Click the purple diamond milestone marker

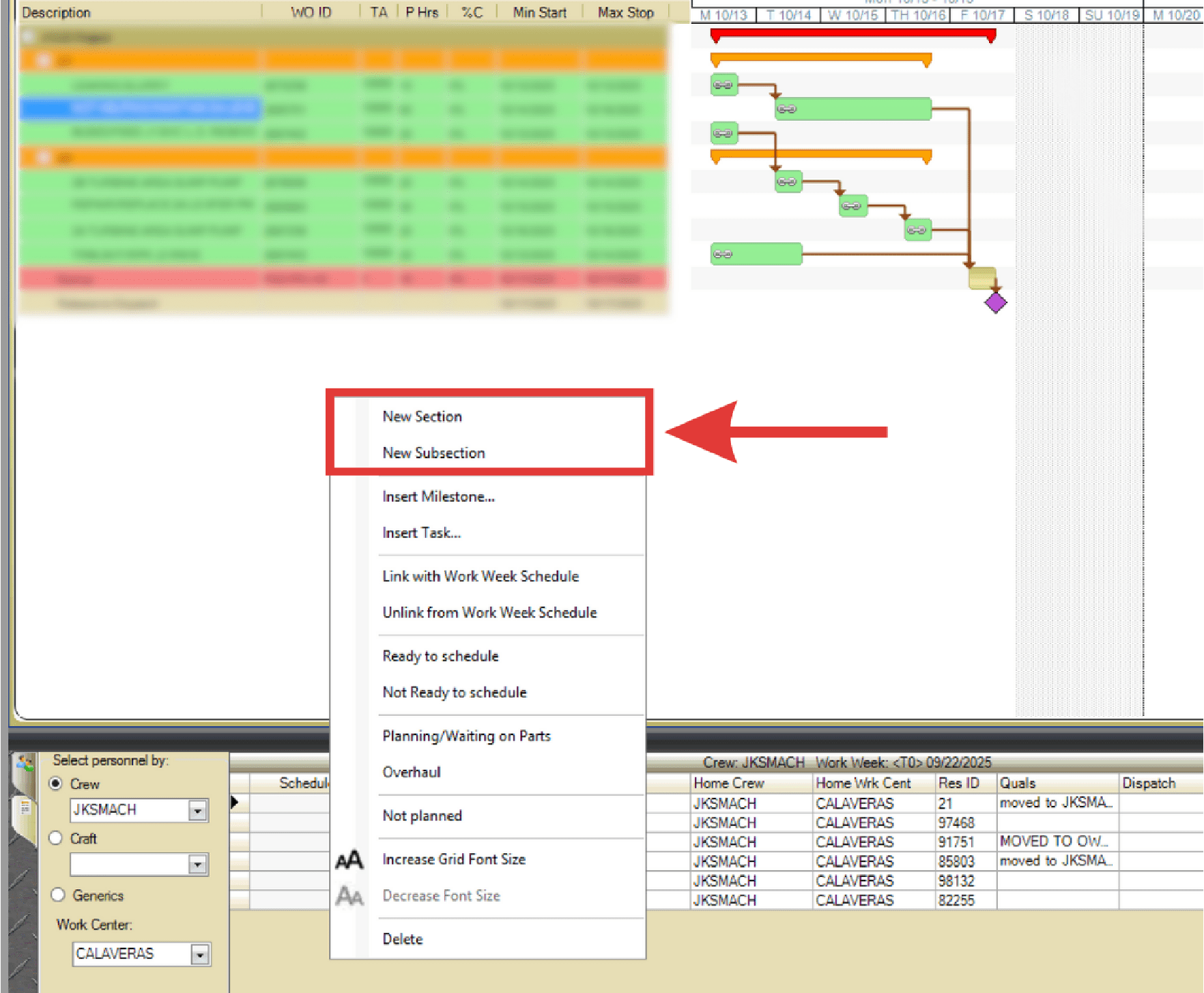click(x=995, y=302)
